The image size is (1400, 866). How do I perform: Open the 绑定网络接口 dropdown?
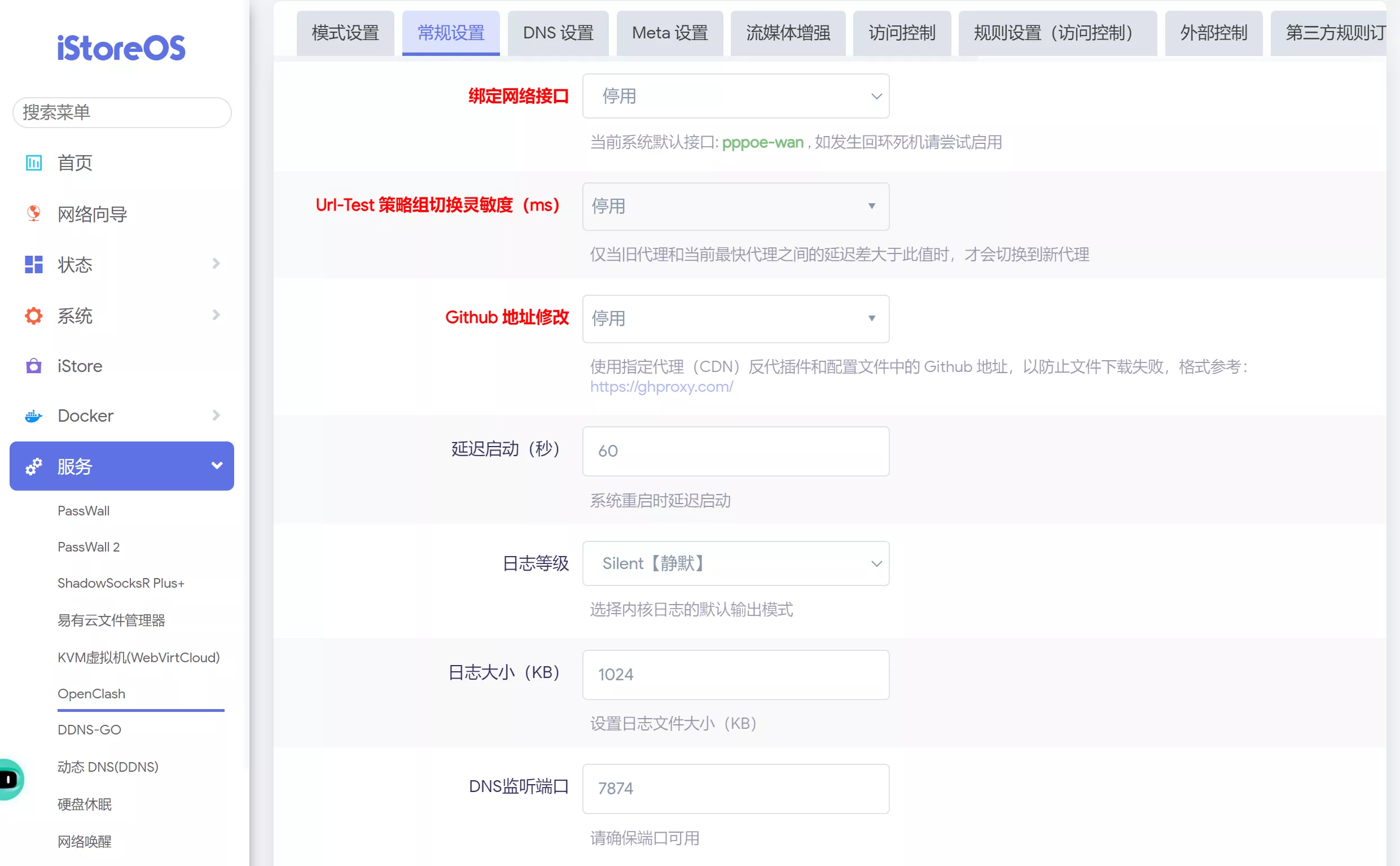(735, 96)
